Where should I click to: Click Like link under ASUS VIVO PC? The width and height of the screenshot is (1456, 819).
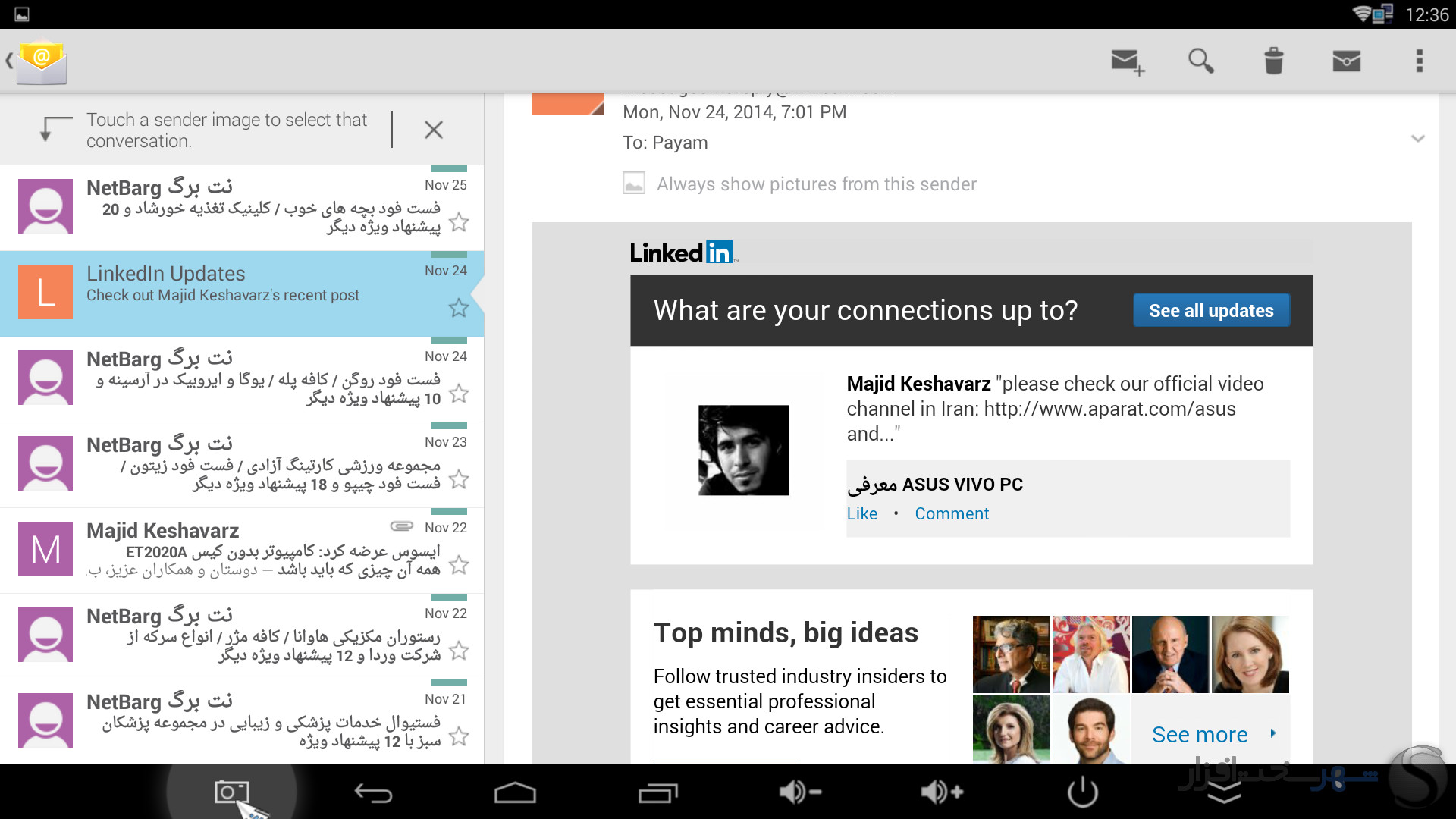coord(862,513)
